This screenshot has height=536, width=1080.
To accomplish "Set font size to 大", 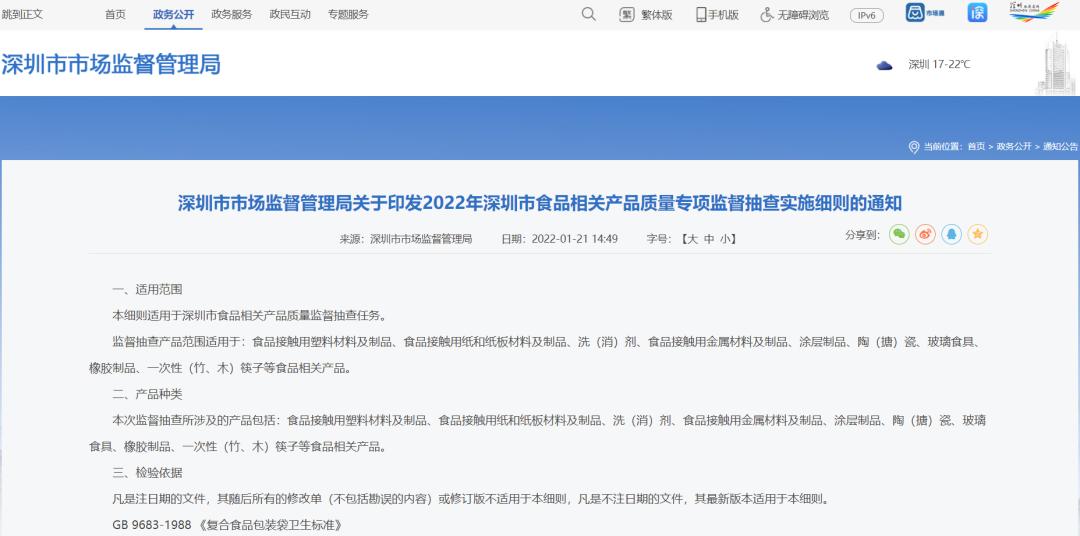I will 690,239.
